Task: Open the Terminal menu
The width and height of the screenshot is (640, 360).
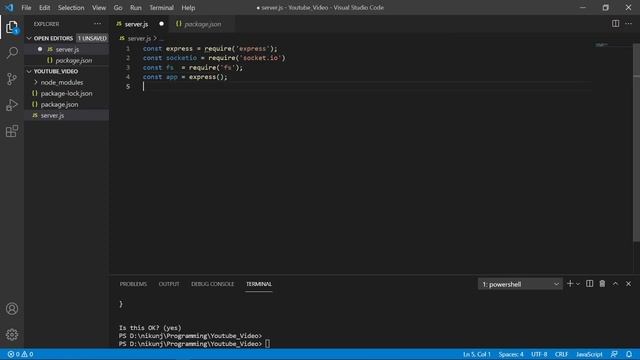Action: pos(161,8)
